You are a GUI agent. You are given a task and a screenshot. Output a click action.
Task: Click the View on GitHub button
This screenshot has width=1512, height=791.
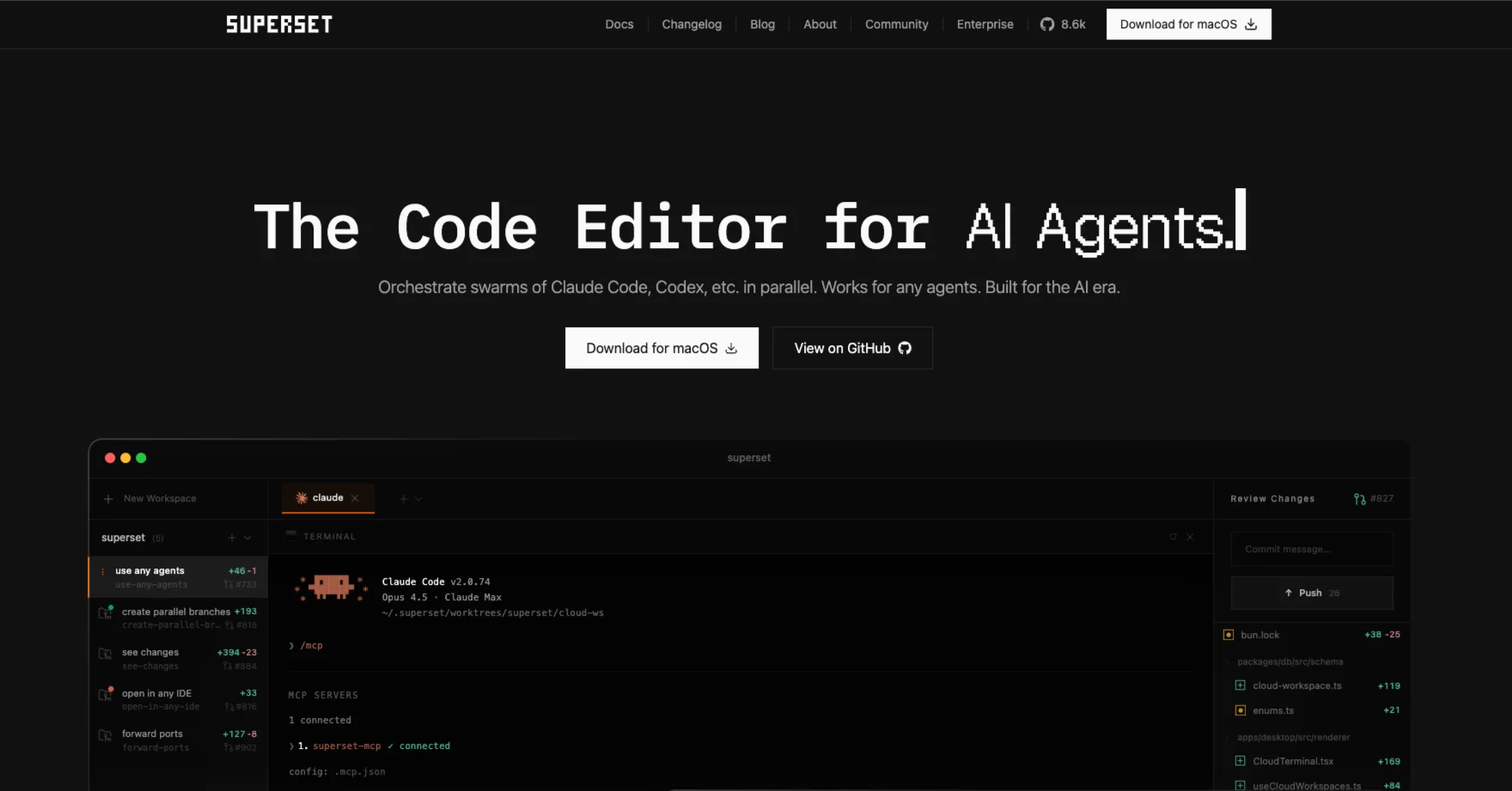pos(852,348)
